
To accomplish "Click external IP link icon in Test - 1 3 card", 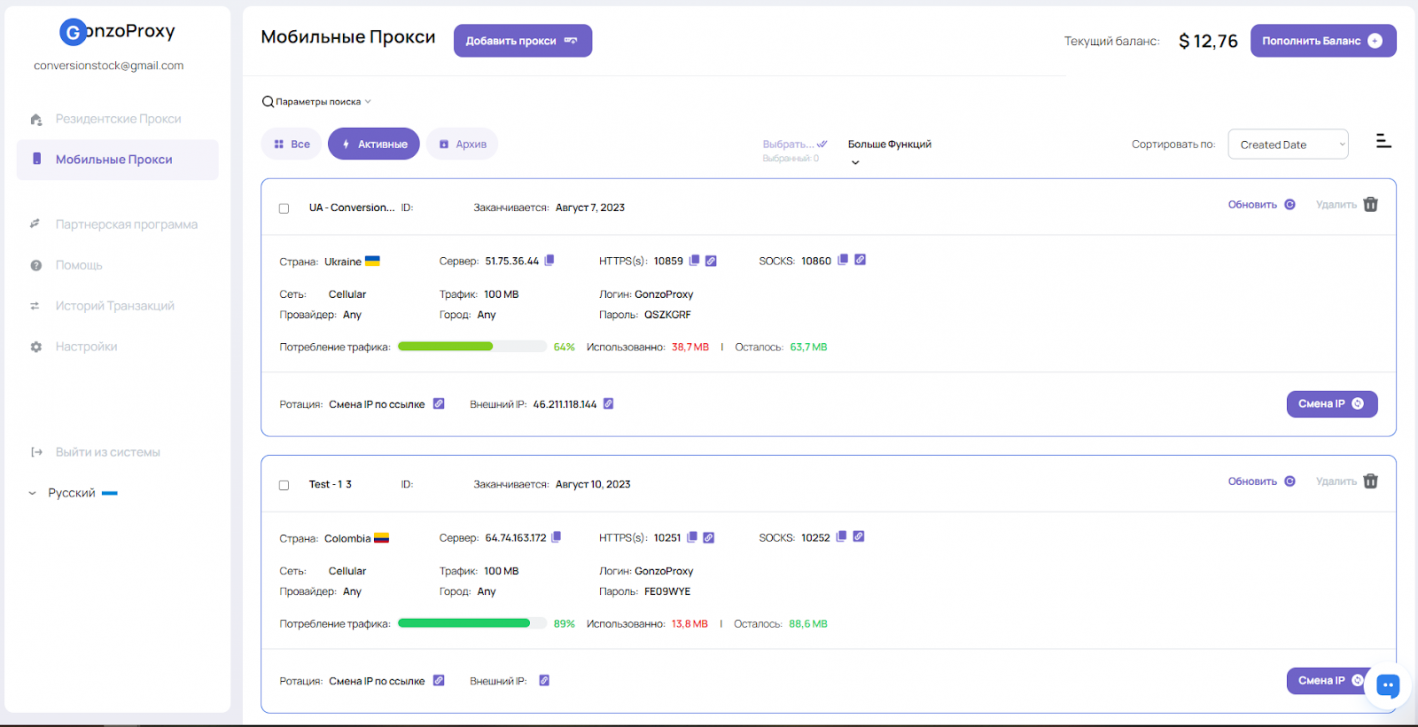I will coord(544,681).
